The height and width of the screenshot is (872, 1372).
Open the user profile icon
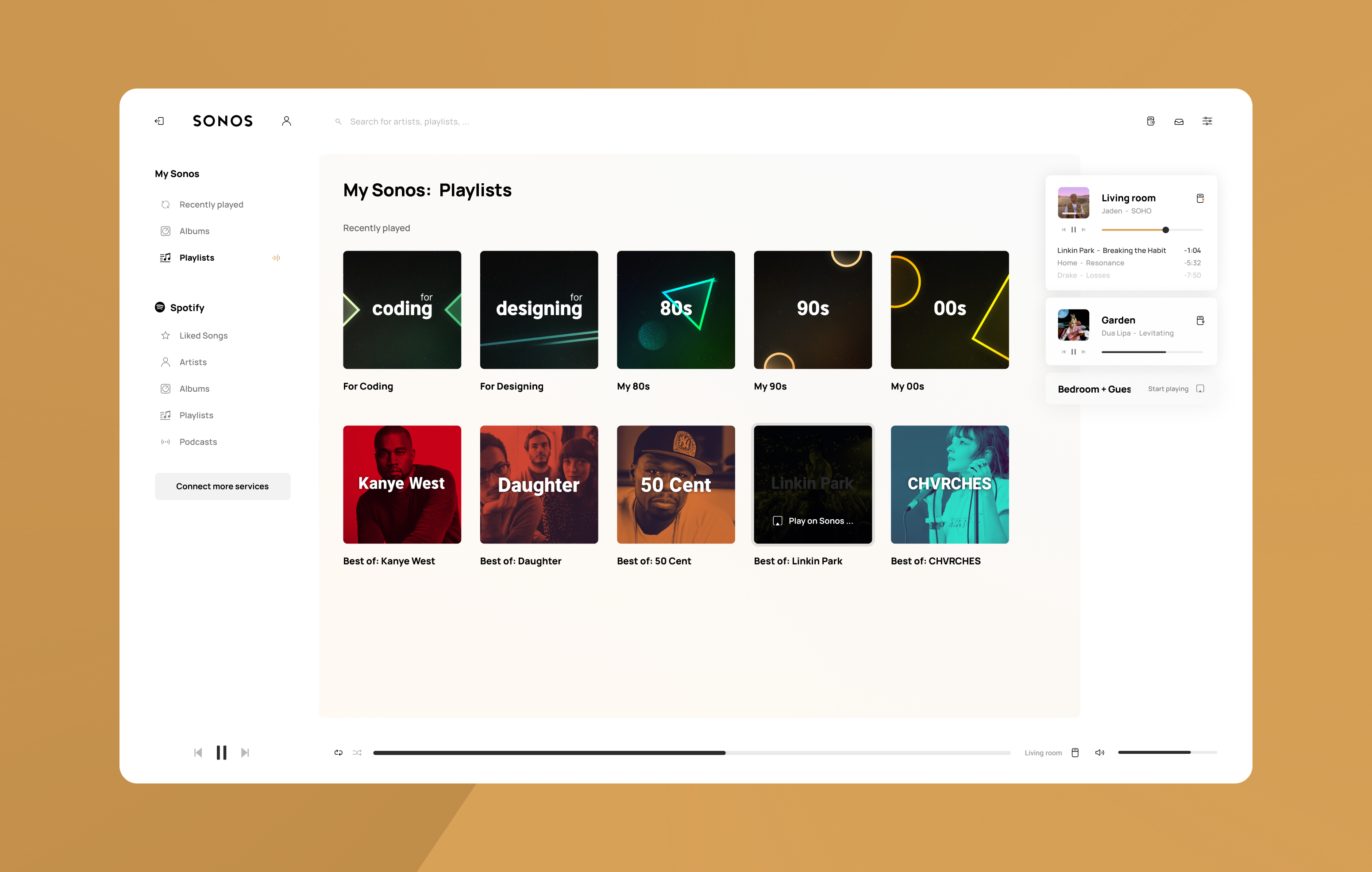click(287, 121)
